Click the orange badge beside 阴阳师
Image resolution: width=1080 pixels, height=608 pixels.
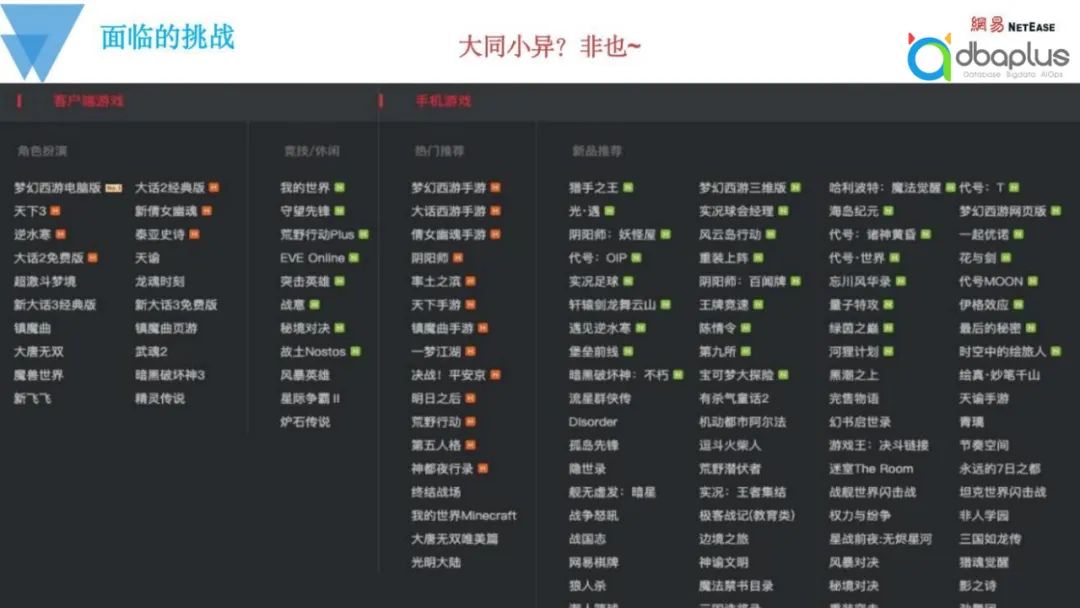(x=458, y=258)
